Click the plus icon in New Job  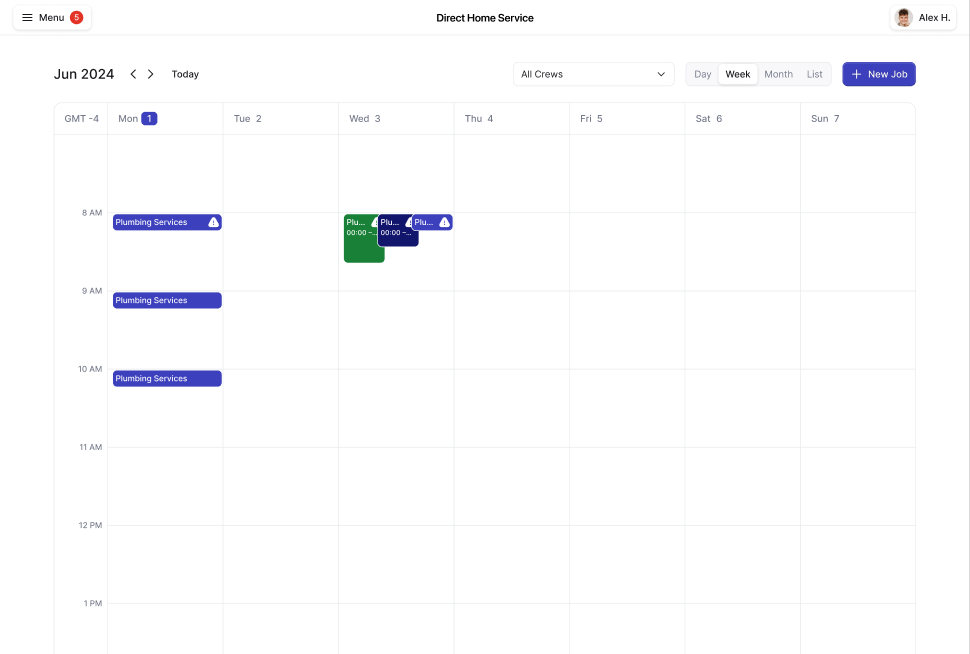856,74
